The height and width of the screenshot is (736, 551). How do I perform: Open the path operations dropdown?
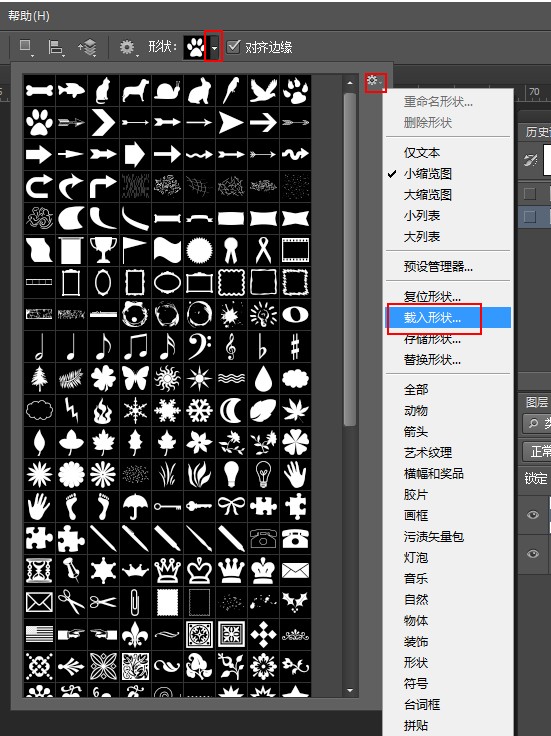coord(25,47)
